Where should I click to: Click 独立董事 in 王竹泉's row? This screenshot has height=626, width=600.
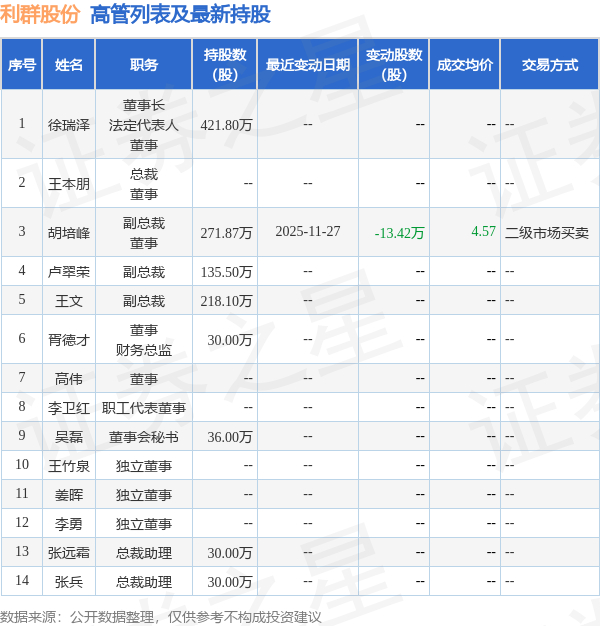pos(144,466)
